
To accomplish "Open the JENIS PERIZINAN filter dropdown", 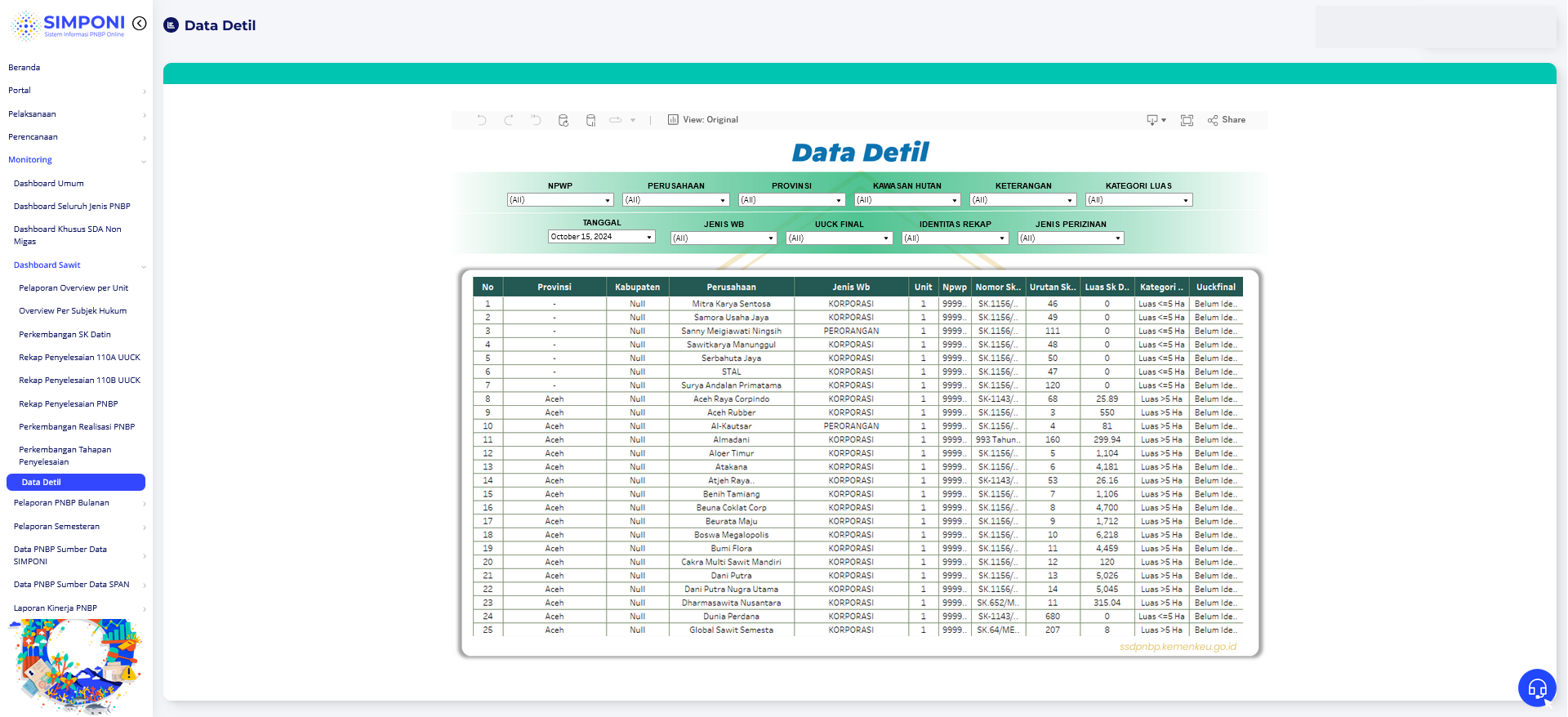I will (1071, 238).
